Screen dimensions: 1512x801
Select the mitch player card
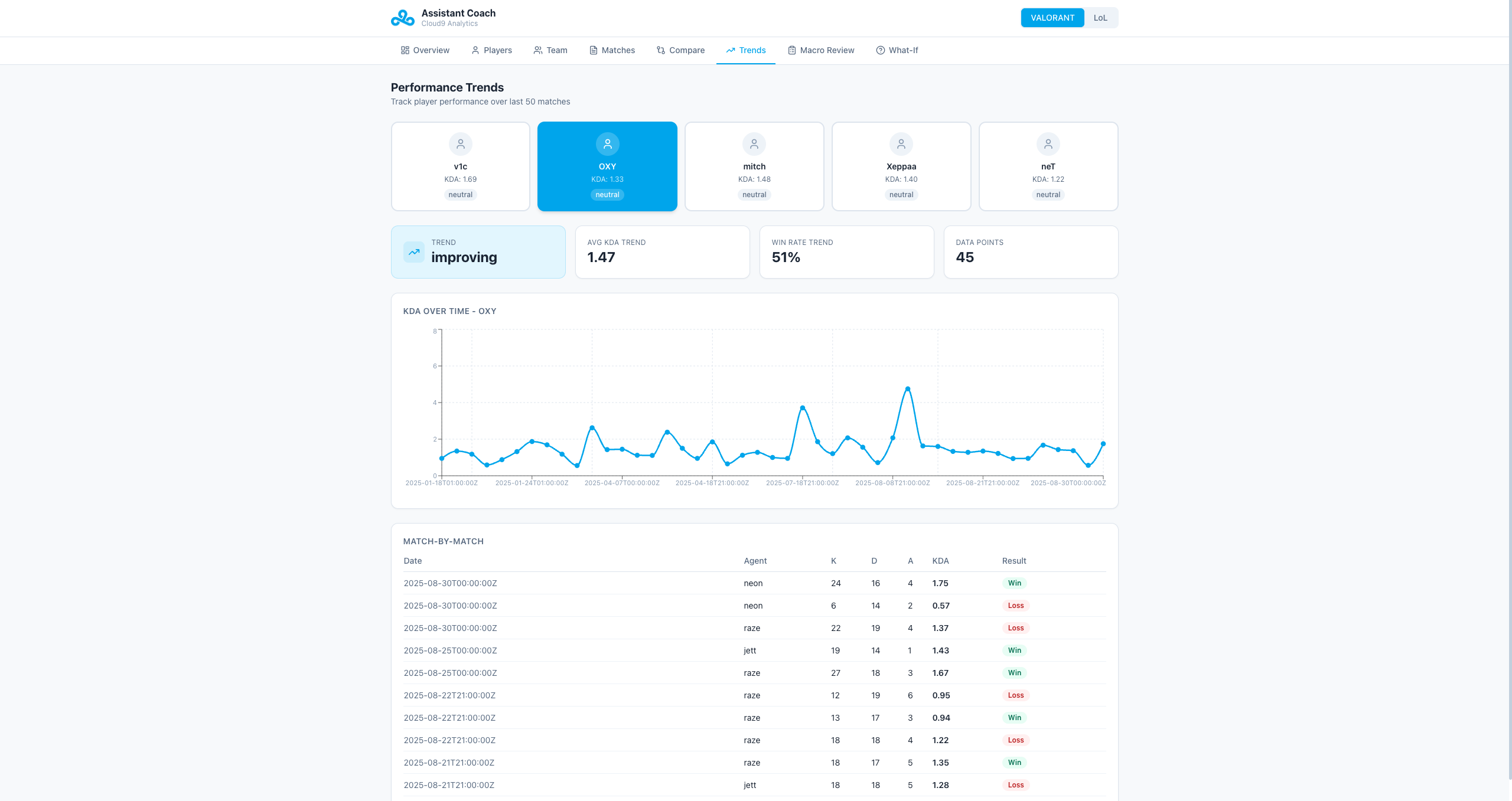[x=754, y=166]
